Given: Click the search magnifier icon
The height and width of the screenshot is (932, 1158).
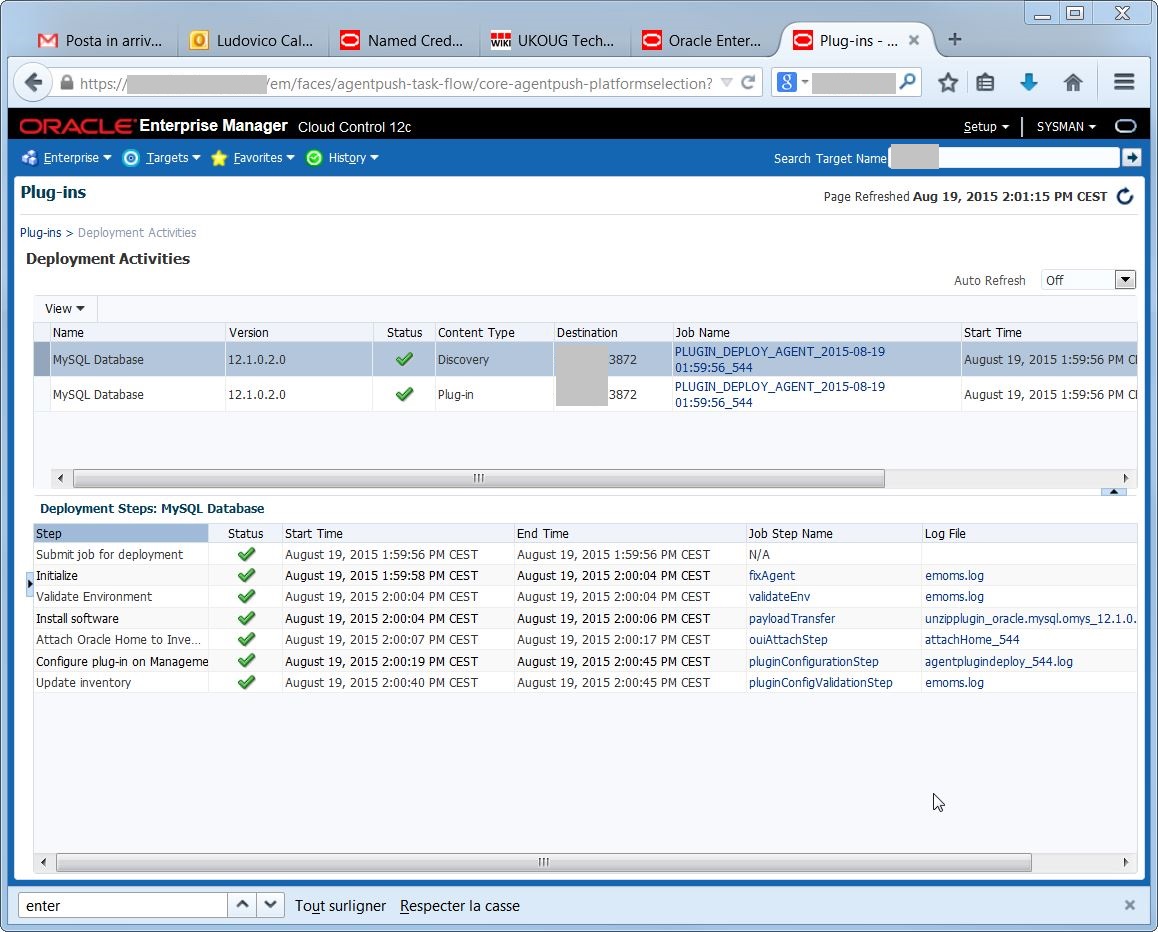Looking at the screenshot, I should point(907,81).
